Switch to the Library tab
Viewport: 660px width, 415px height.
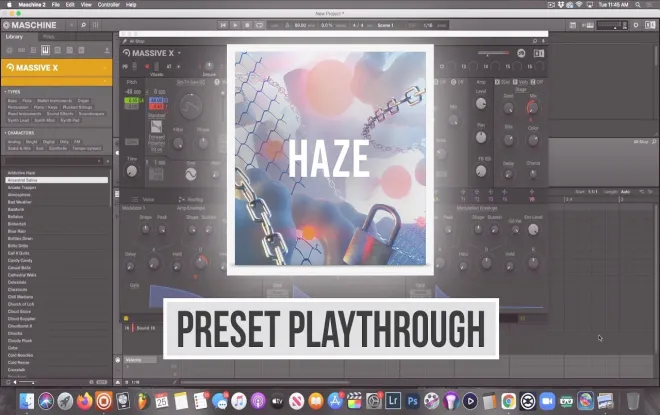click(x=14, y=37)
